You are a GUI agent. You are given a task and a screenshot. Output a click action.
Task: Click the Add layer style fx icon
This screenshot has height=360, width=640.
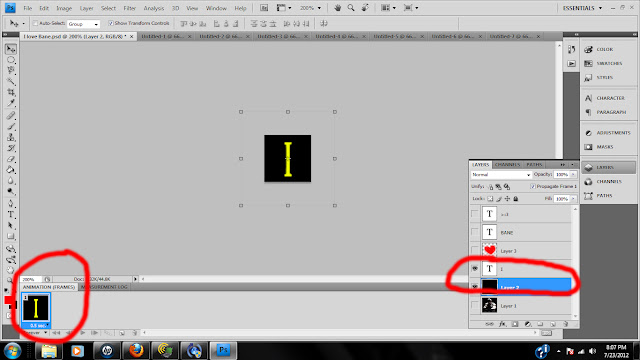pyautogui.click(x=502, y=324)
